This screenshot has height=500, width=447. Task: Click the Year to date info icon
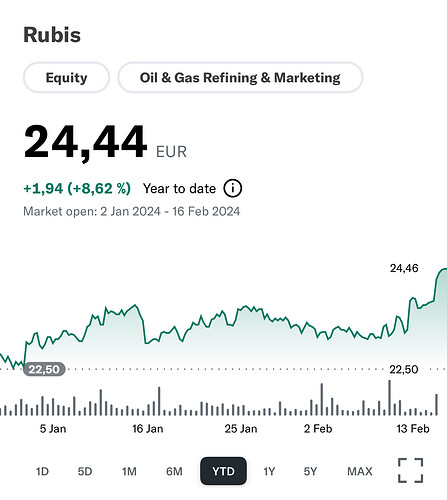click(x=233, y=188)
